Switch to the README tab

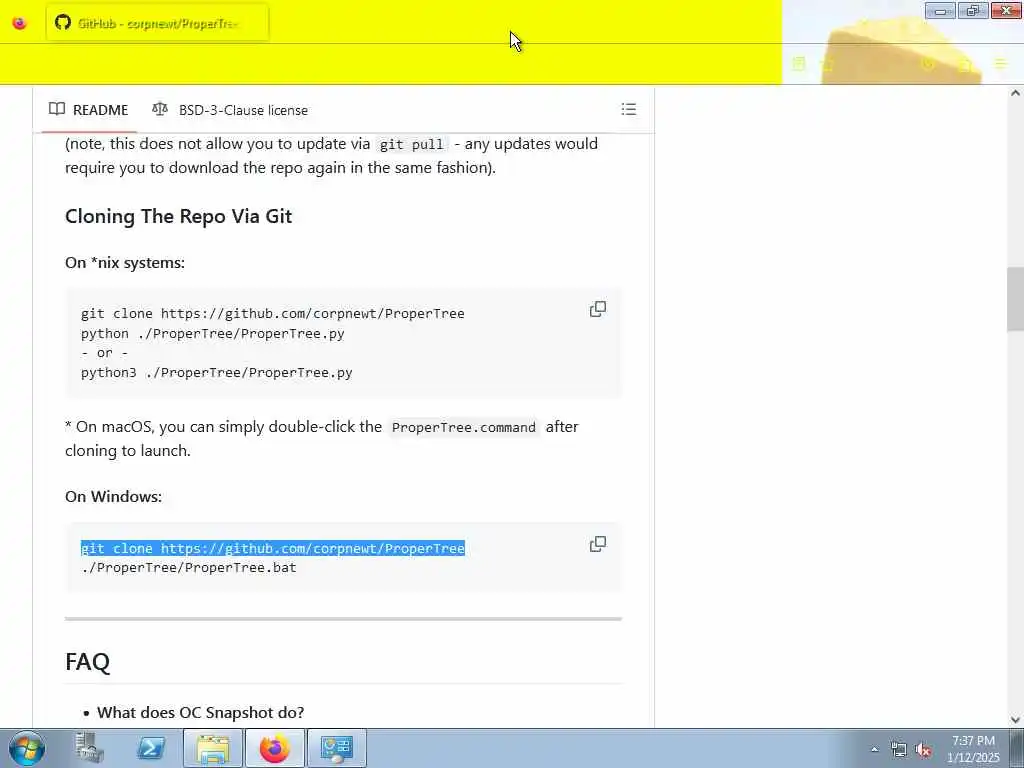click(89, 110)
